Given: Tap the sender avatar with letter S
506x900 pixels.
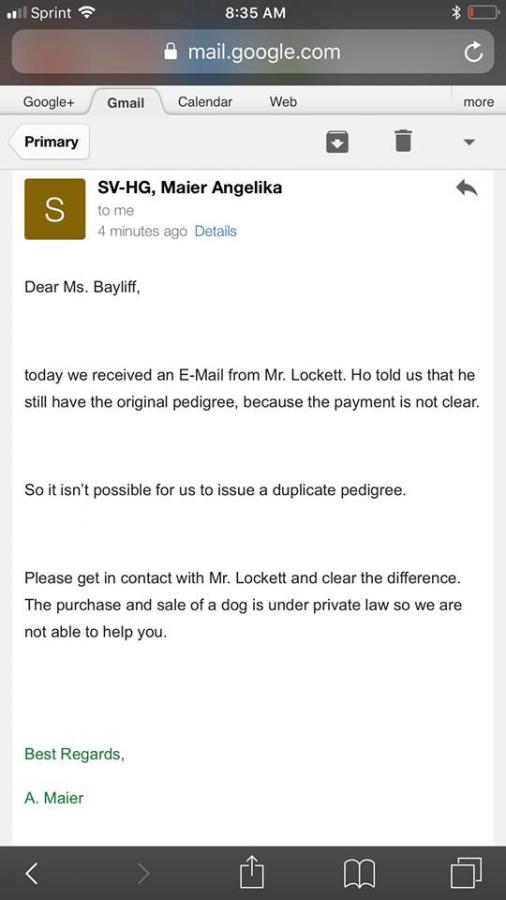Looking at the screenshot, I should (55, 209).
